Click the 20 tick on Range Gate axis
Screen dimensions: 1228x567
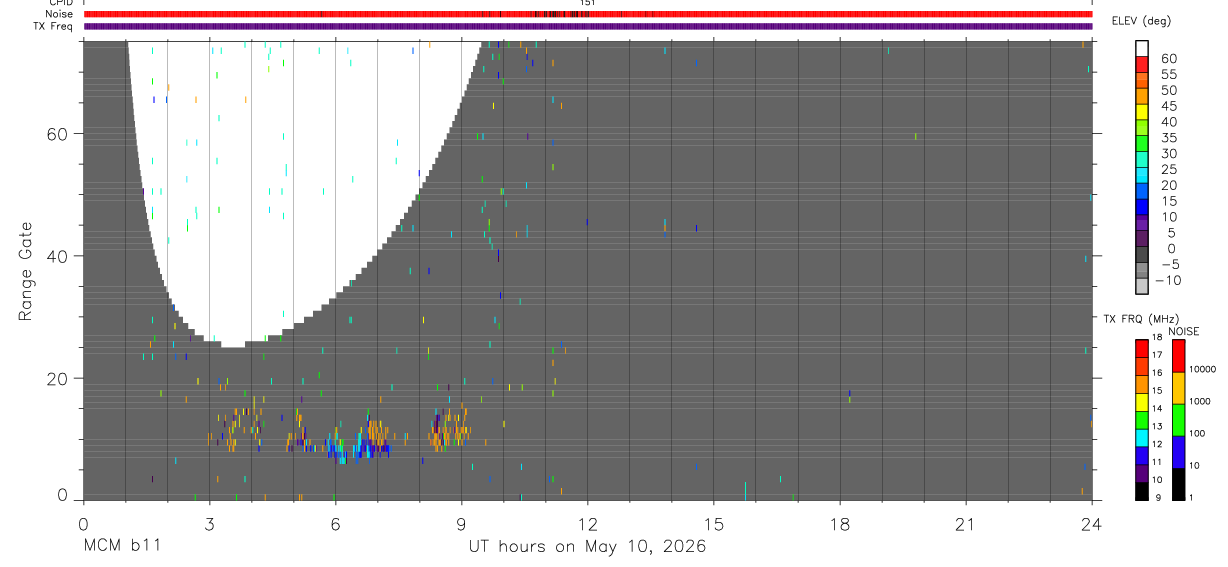pos(57,379)
